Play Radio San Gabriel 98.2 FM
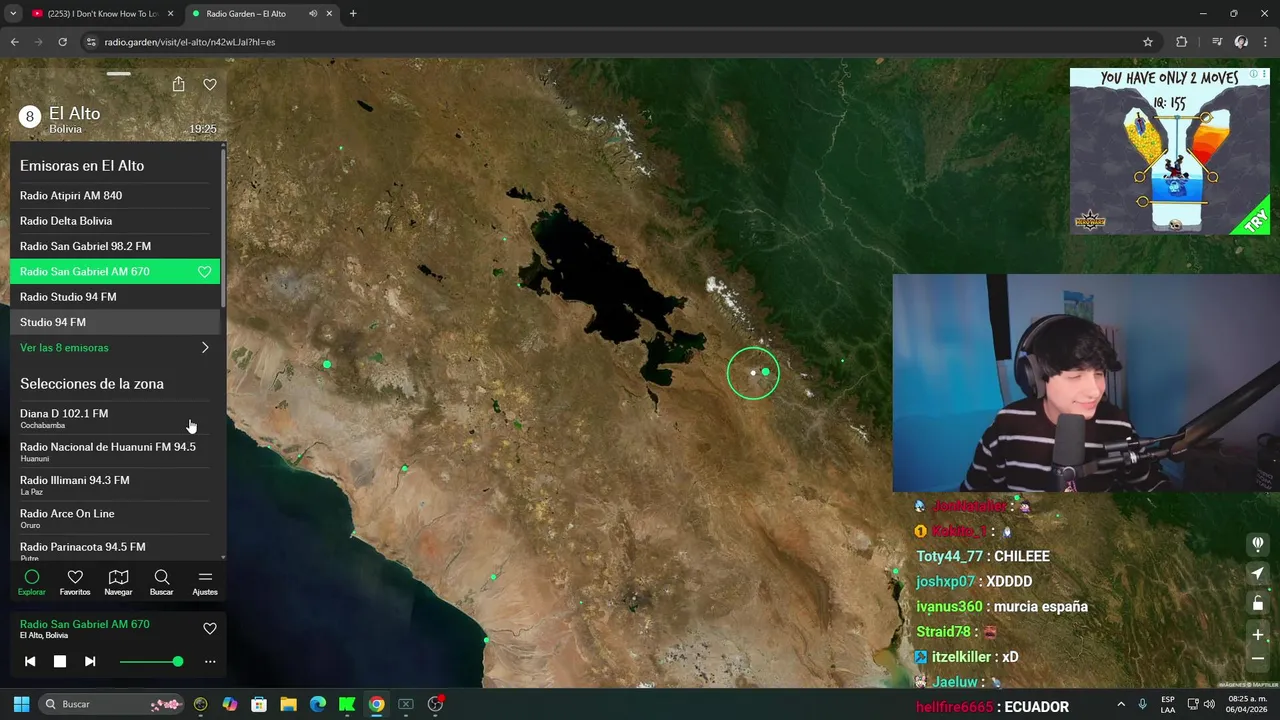The image size is (1280, 720). click(x=115, y=246)
